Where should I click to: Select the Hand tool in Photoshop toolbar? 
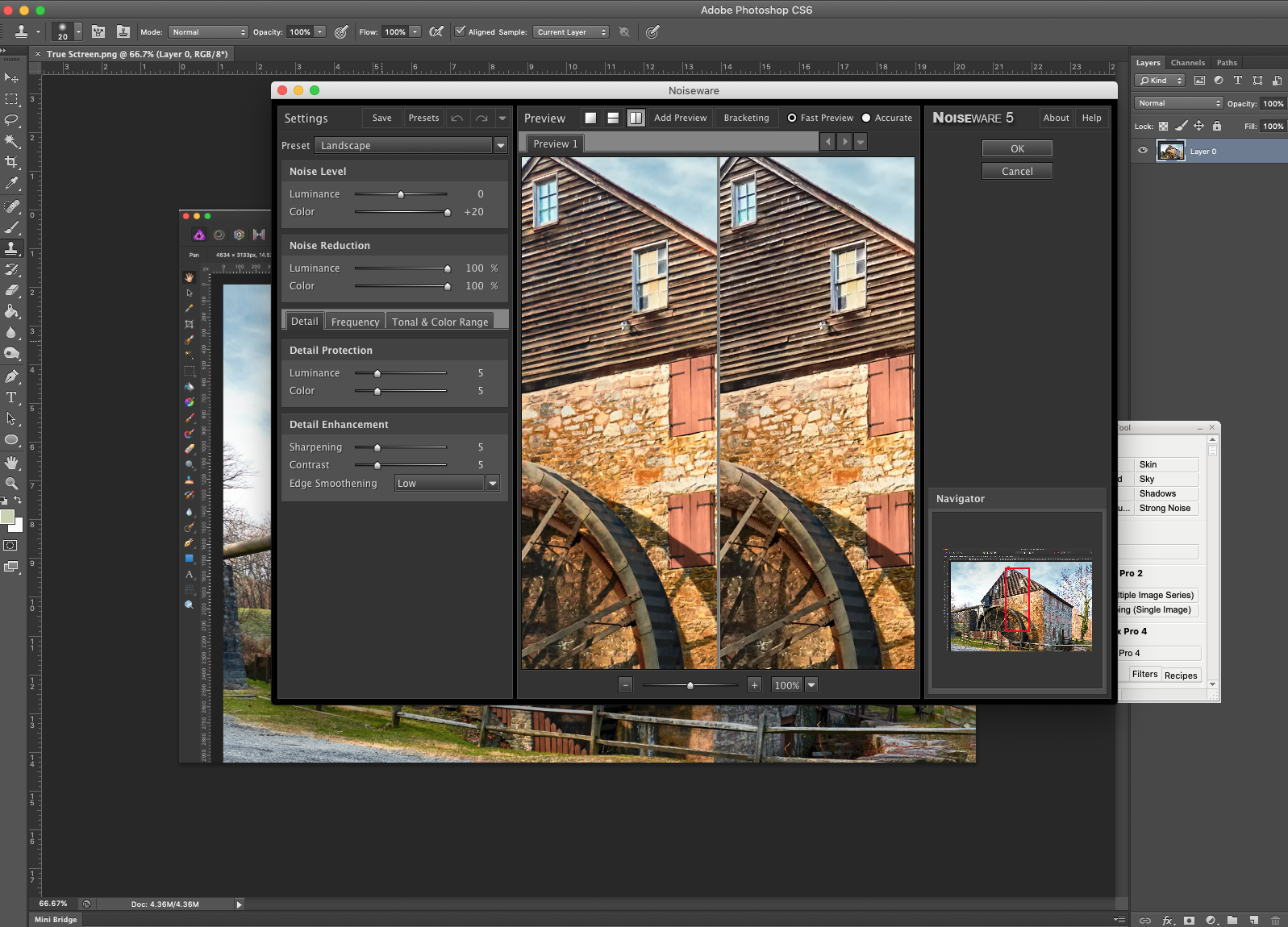point(11,463)
